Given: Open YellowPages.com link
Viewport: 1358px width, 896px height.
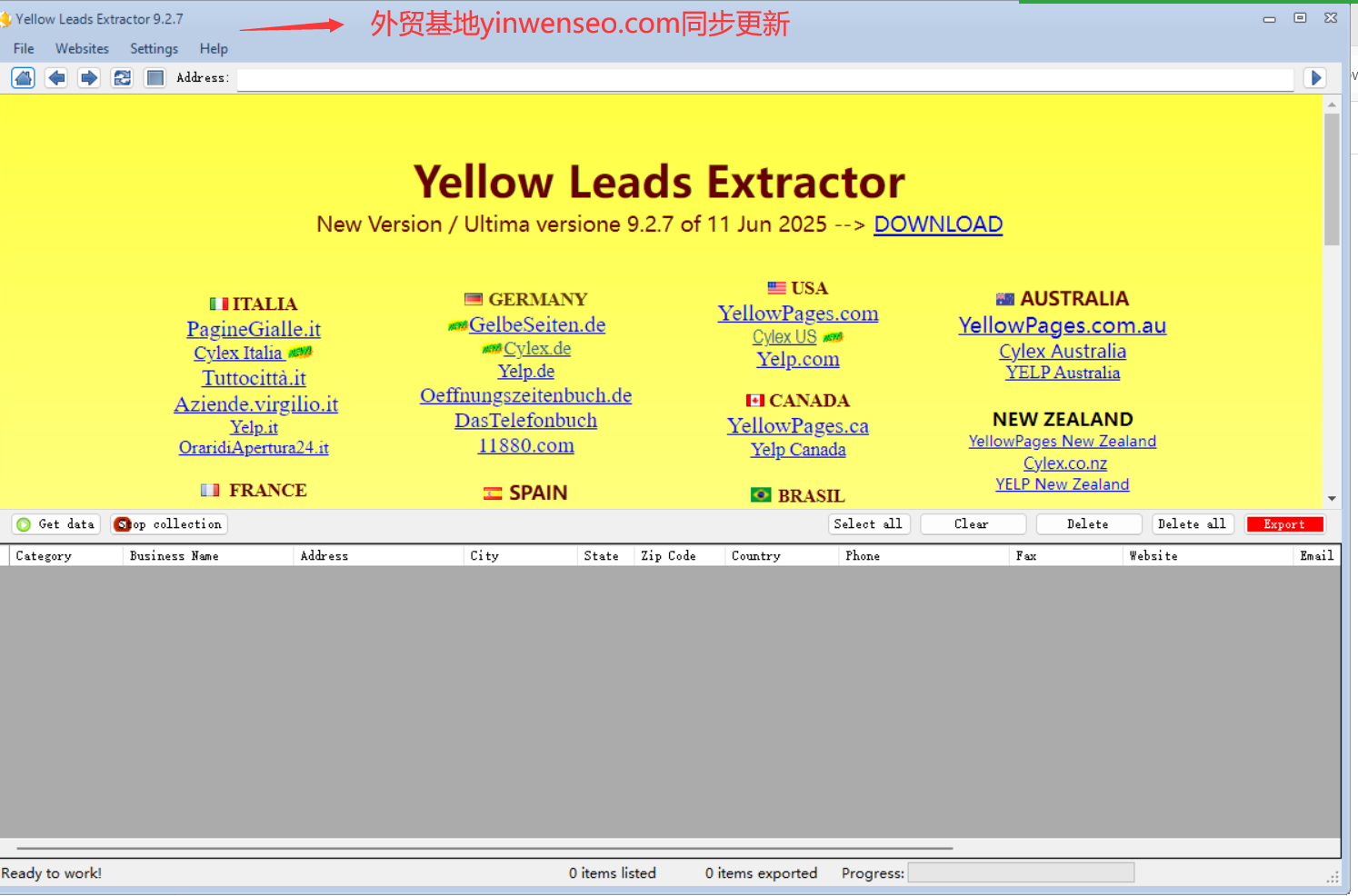Looking at the screenshot, I should 798,314.
